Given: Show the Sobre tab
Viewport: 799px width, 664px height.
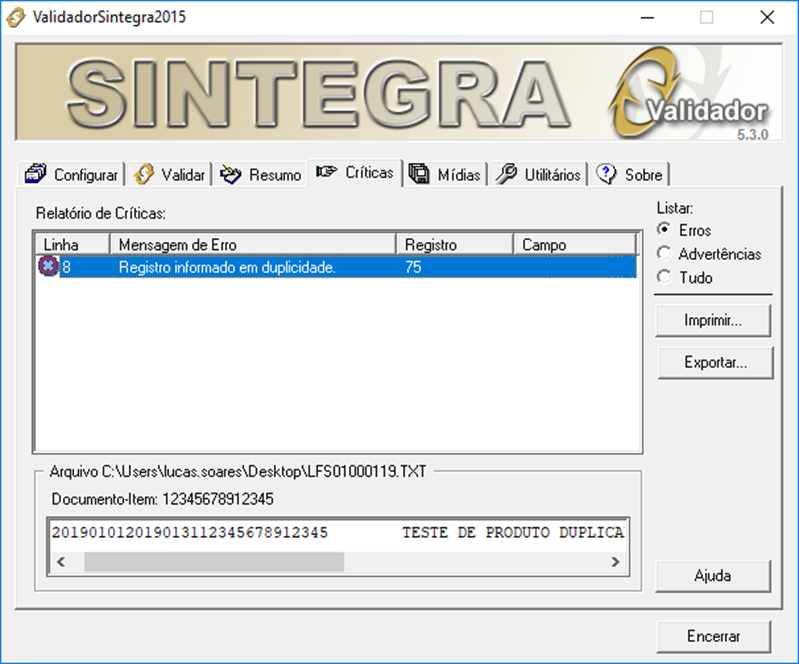Looking at the screenshot, I should click(x=629, y=174).
